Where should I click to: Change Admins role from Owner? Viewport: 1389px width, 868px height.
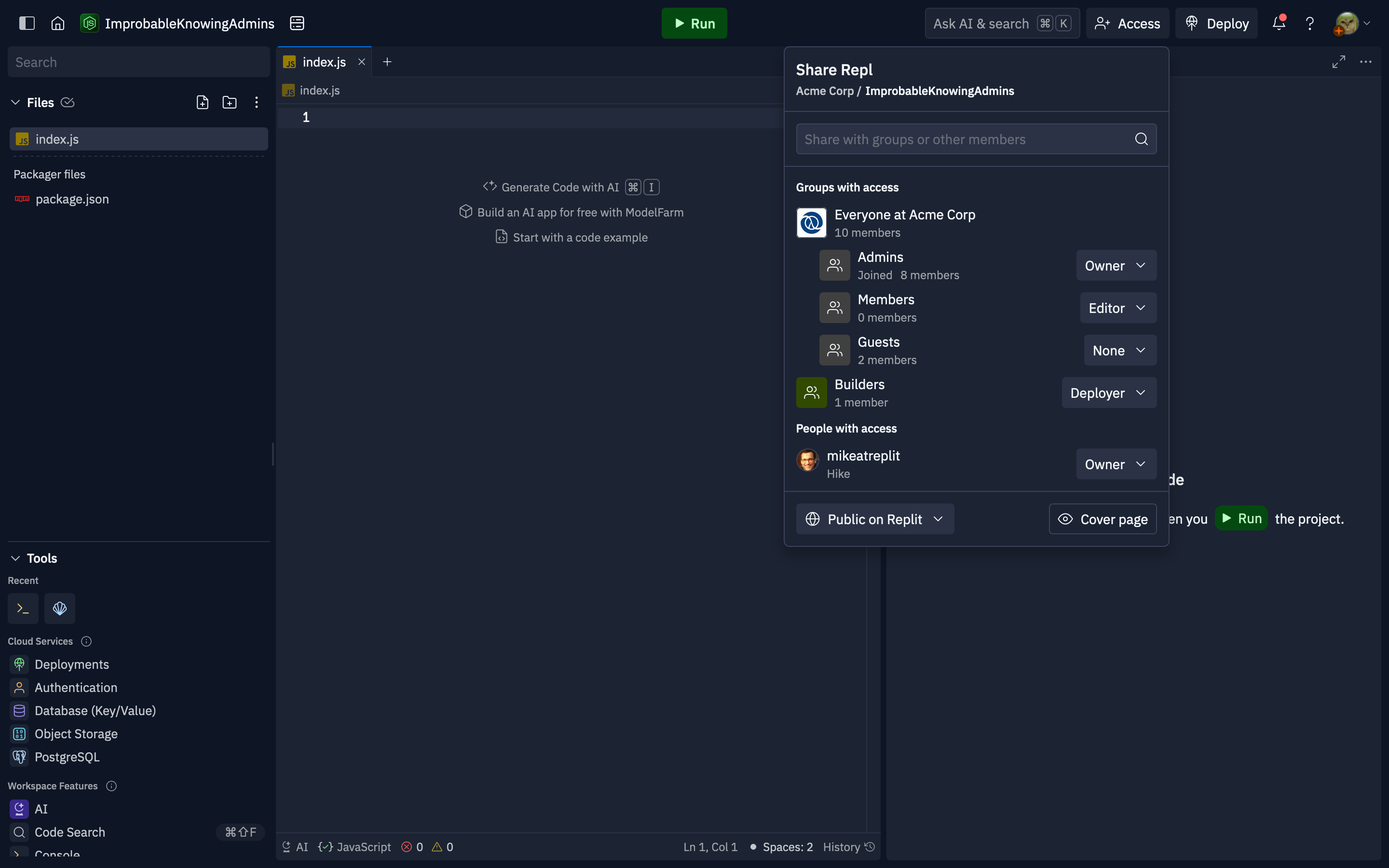tap(1116, 265)
